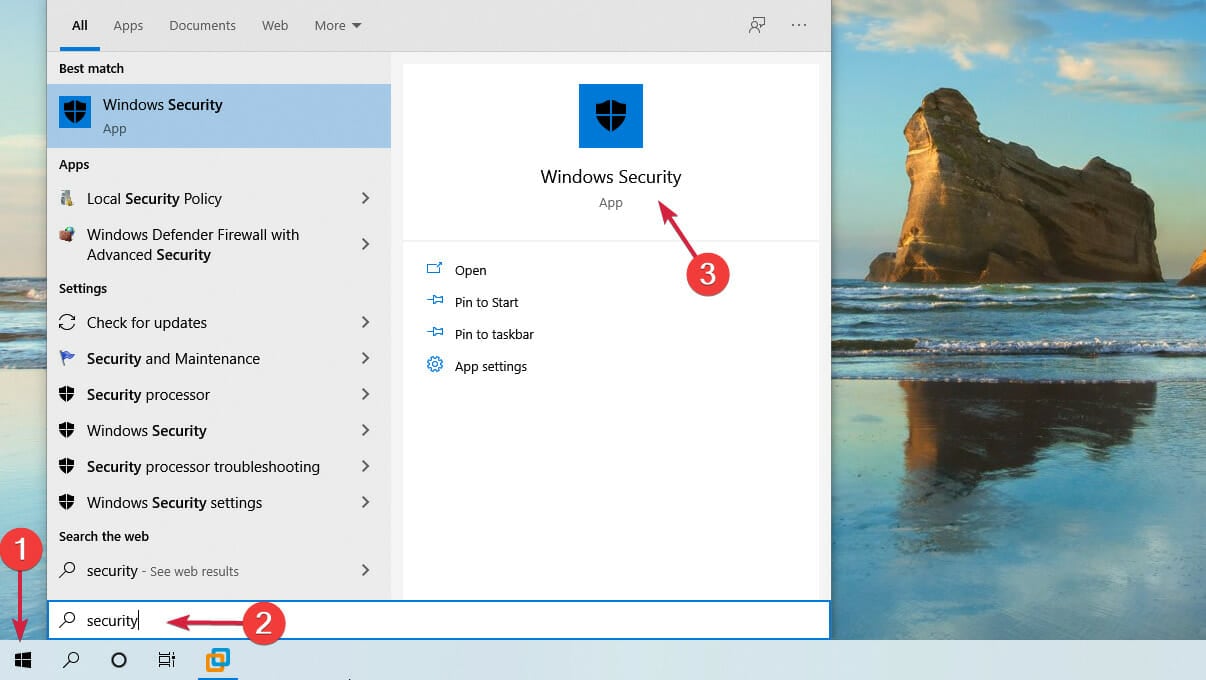Click the Security and Maintenance flag icon
The width and height of the screenshot is (1206, 680).
(67, 358)
